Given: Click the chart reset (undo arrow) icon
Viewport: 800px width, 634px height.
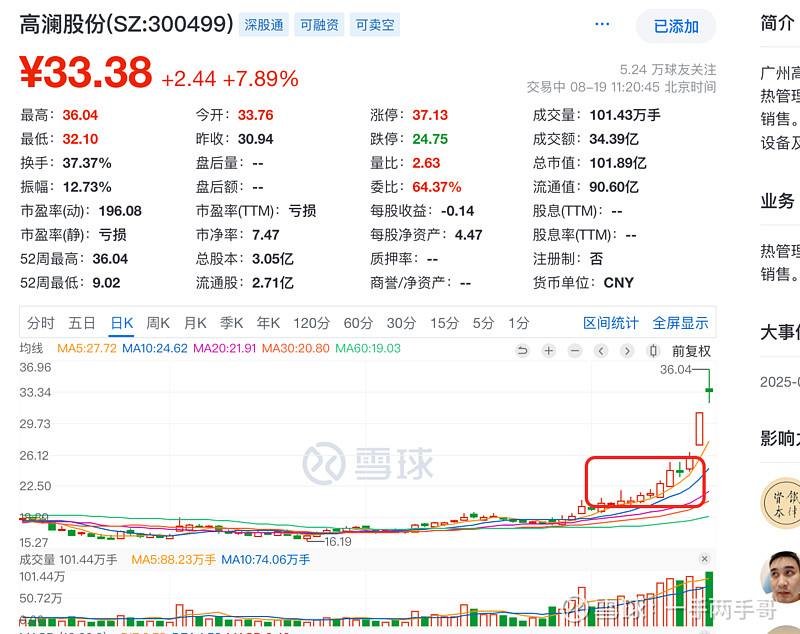Looking at the screenshot, I should pyautogui.click(x=522, y=351).
